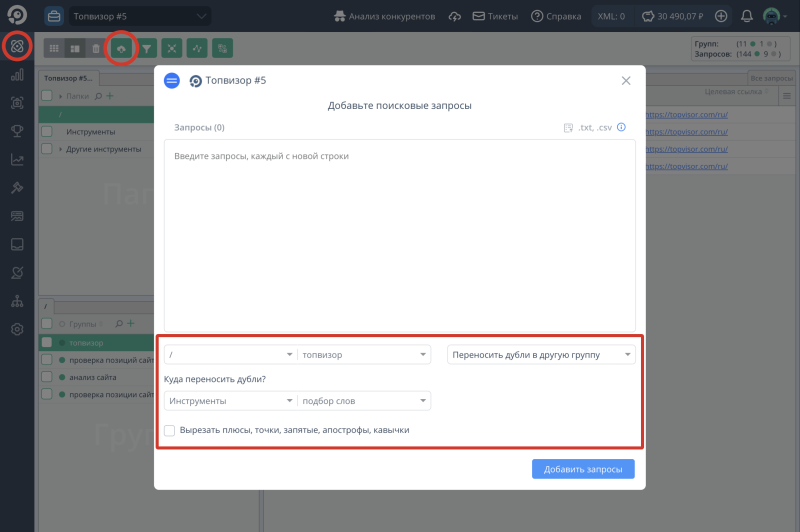
Task: Check the Инструменты folder checkbox
Action: pyautogui.click(x=47, y=132)
